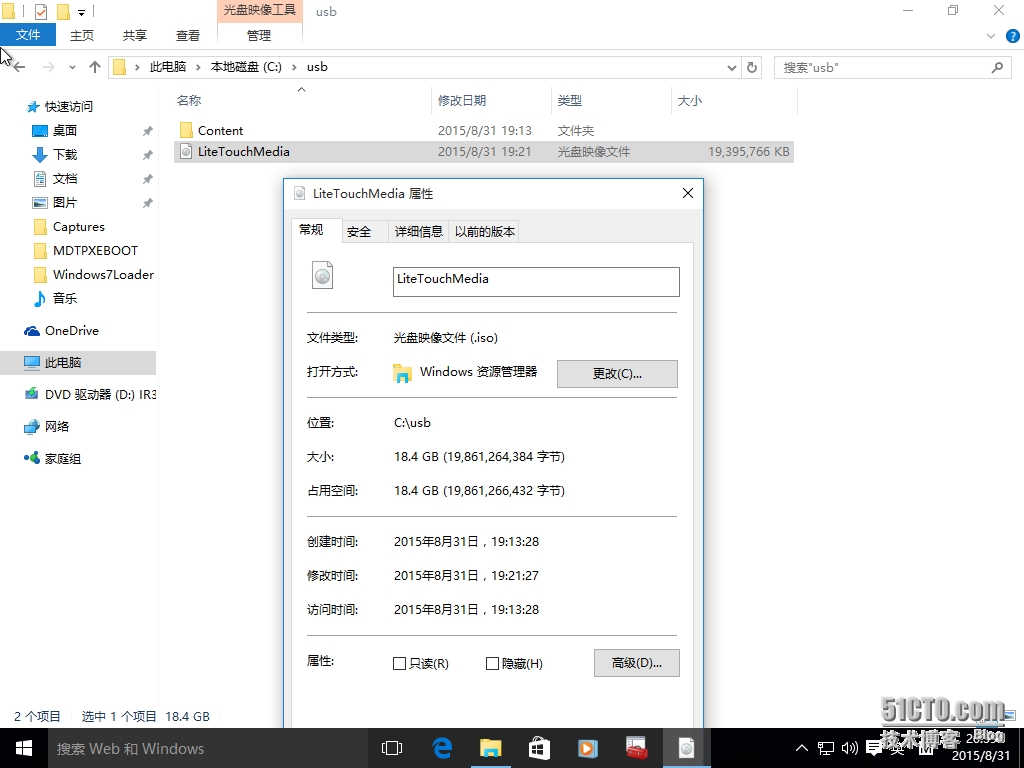This screenshot has width=1024, height=768.
Task: Expand the address bar history dropdown
Action: (x=731, y=67)
